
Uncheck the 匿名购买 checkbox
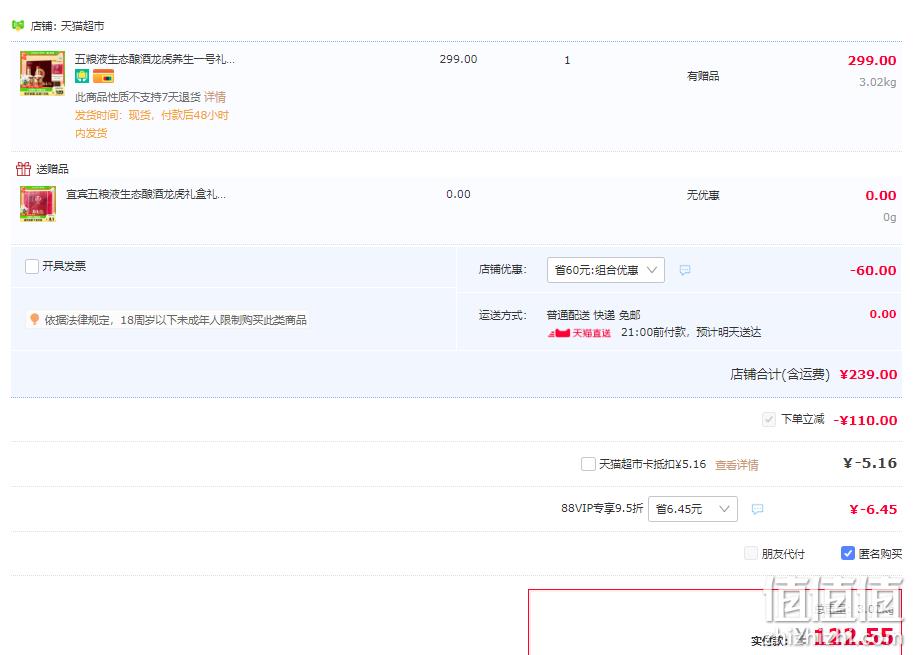[848, 553]
